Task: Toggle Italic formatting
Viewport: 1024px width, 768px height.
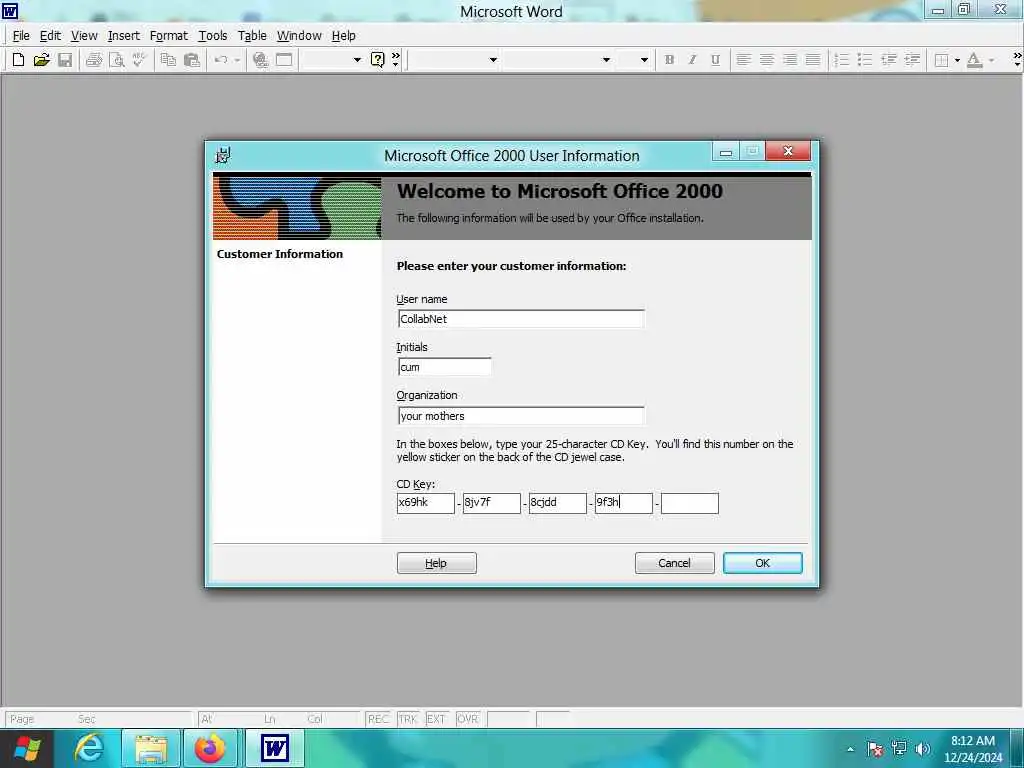Action: tap(692, 60)
